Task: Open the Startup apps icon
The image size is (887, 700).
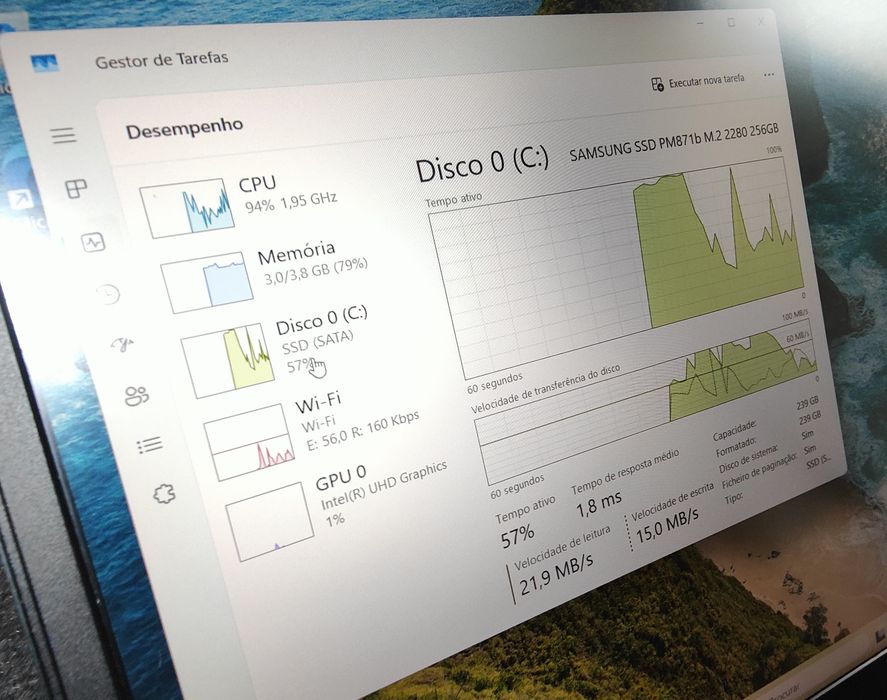Action: [123, 343]
